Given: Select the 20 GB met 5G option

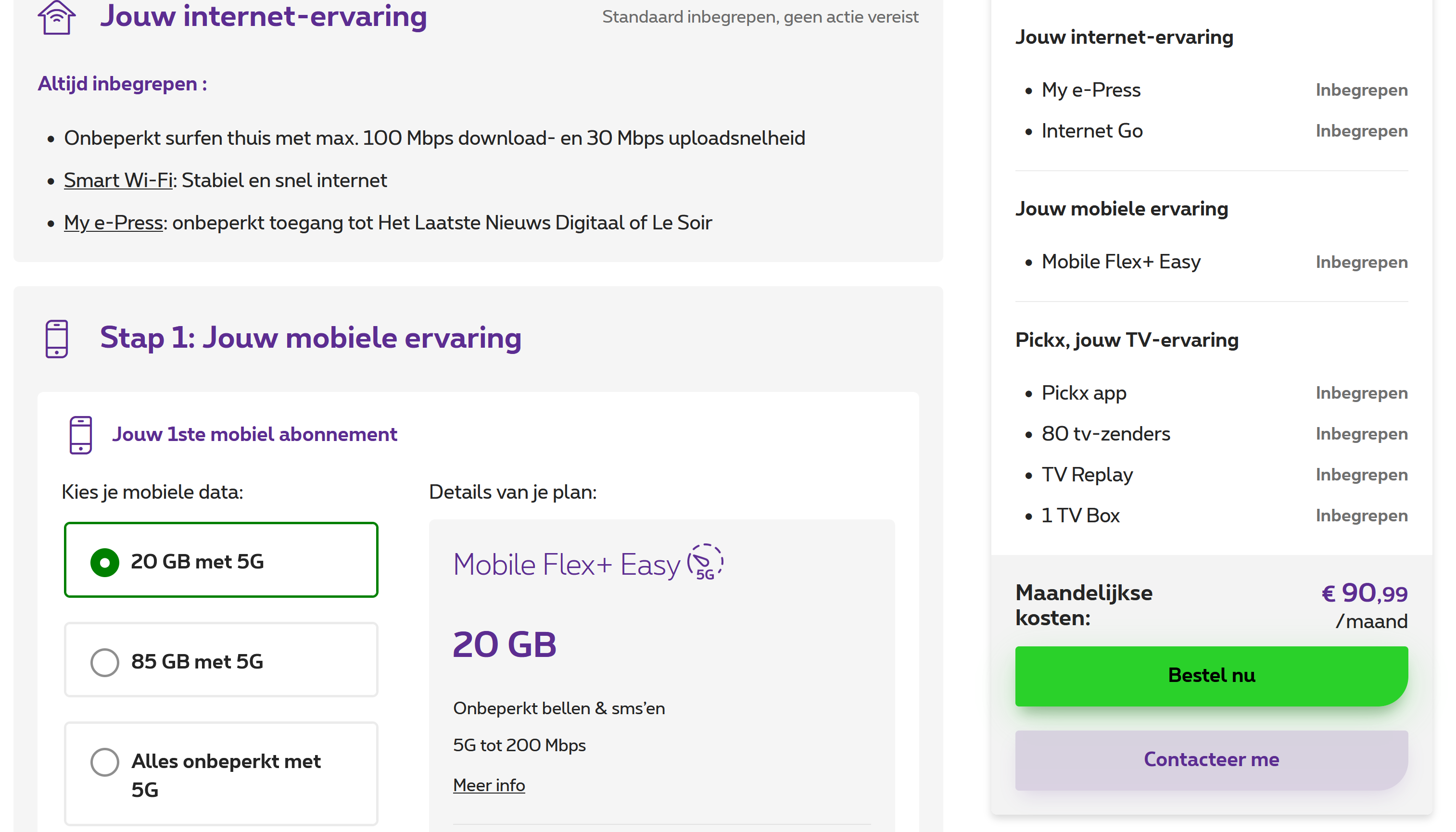Looking at the screenshot, I should point(221,560).
